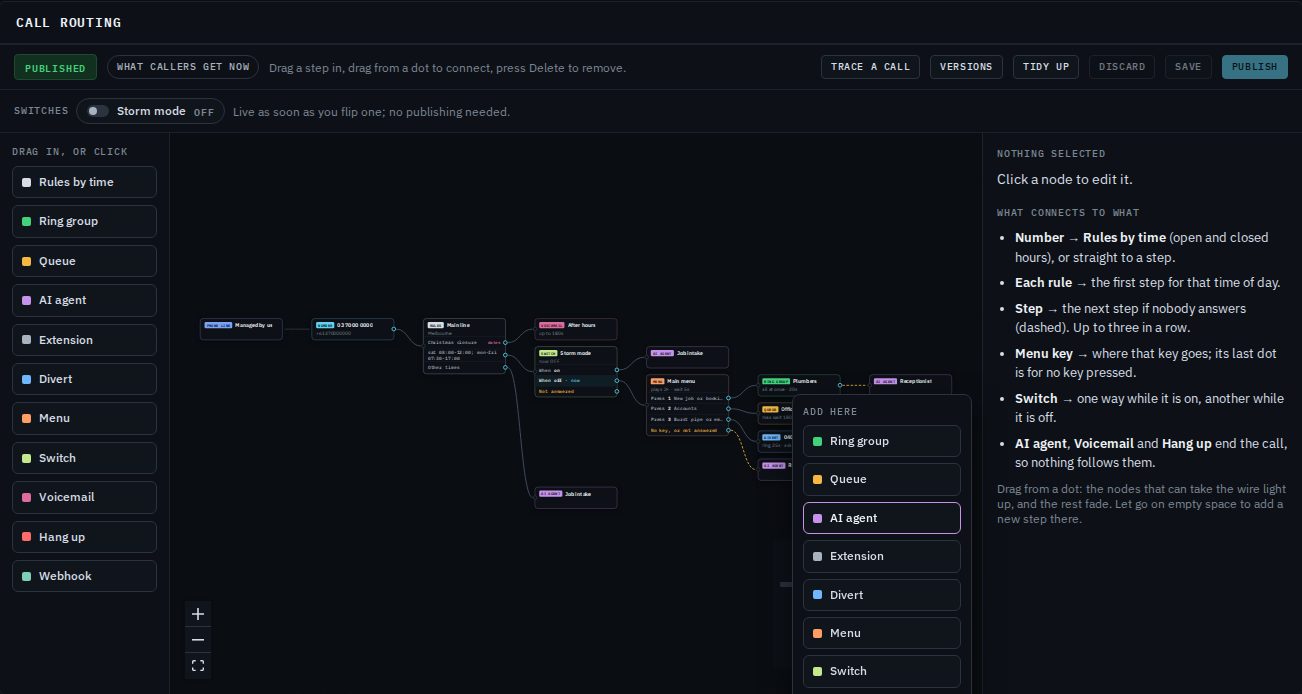This screenshot has height=694, width=1302.
Task: Choose AI agent in the Add Here popup
Action: (881, 518)
